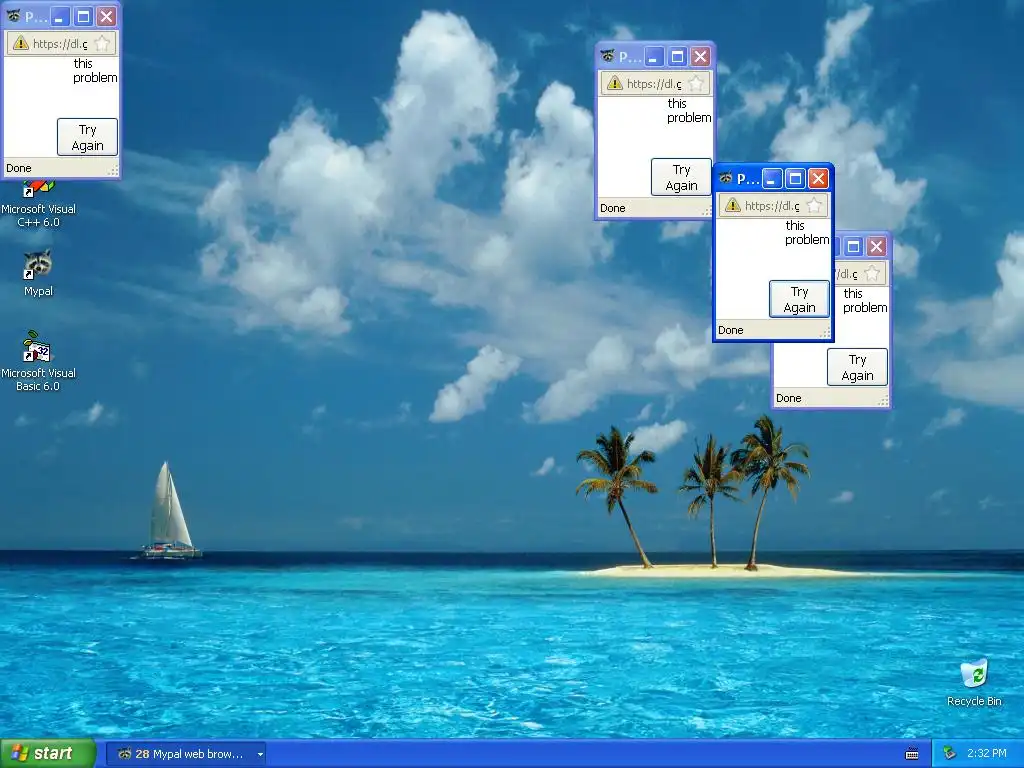Click the raccoon title icon of the Mypal window left of the active one
This screenshot has width=1024, height=768.
click(607, 56)
